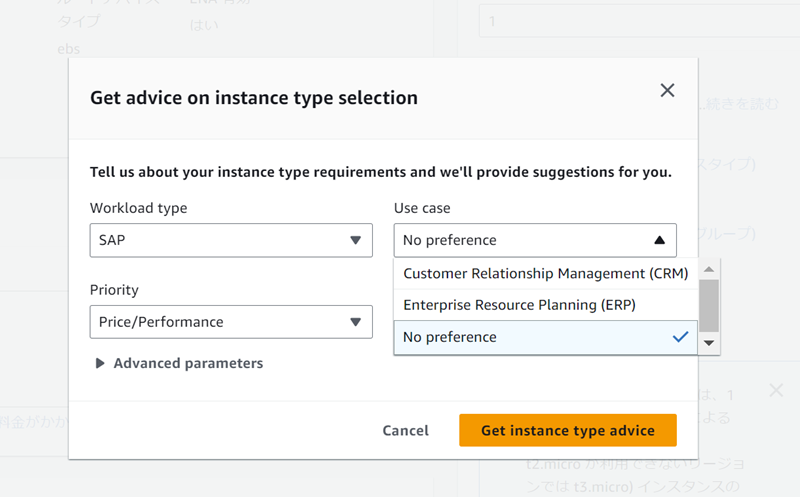
Task: Choose Enterprise Resource Planning (ERP) option
Action: (545, 305)
